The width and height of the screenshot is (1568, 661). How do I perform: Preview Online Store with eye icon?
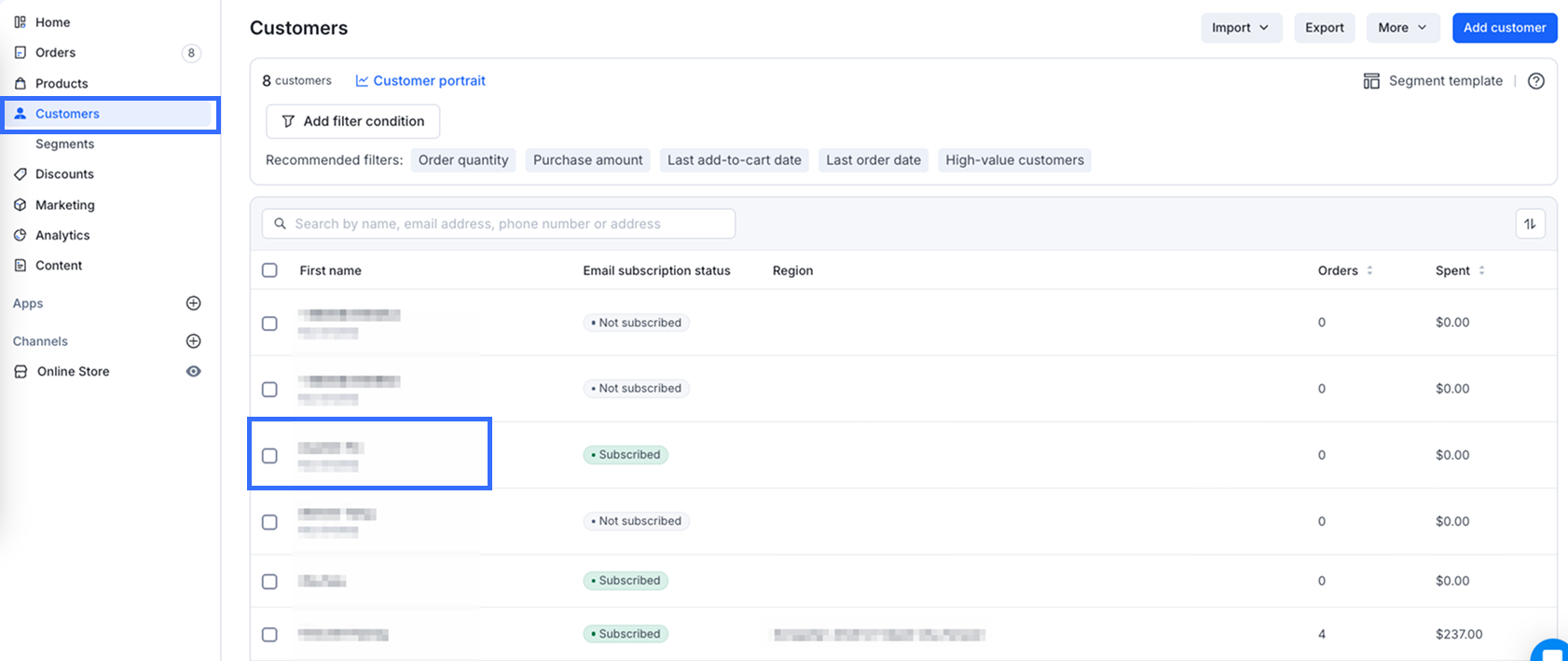tap(194, 371)
